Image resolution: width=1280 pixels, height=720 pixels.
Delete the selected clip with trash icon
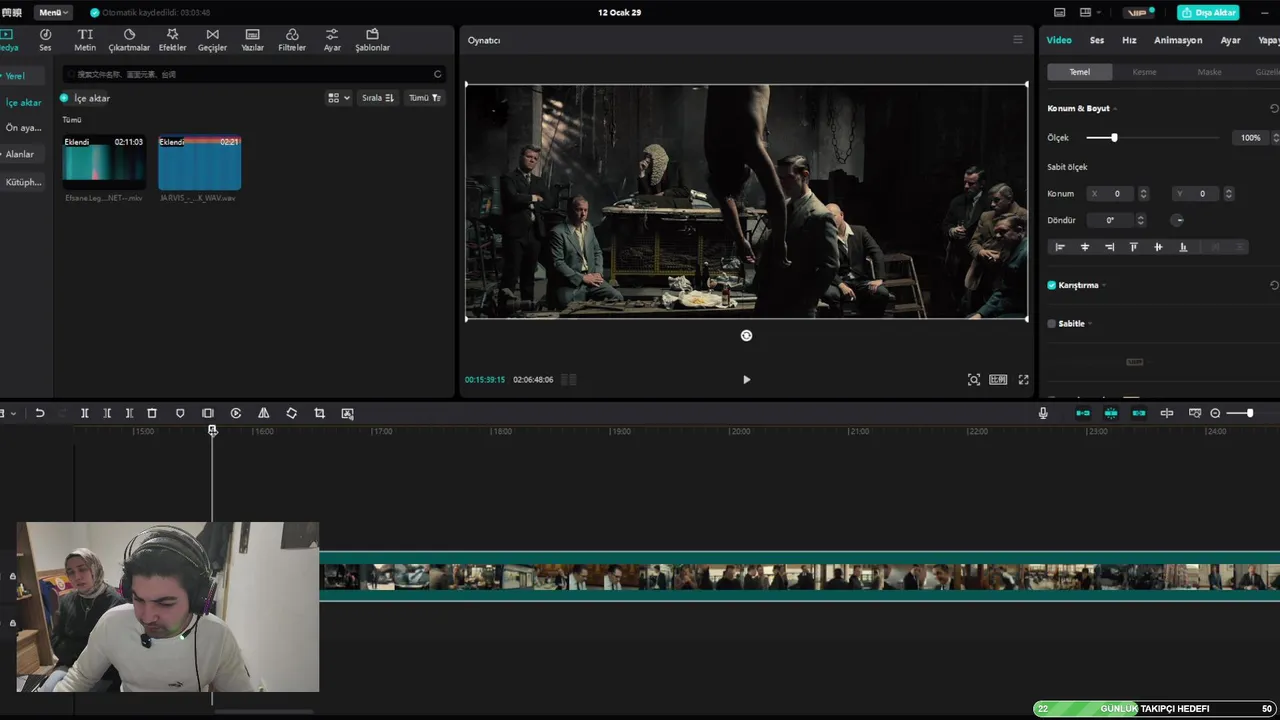pyautogui.click(x=152, y=413)
